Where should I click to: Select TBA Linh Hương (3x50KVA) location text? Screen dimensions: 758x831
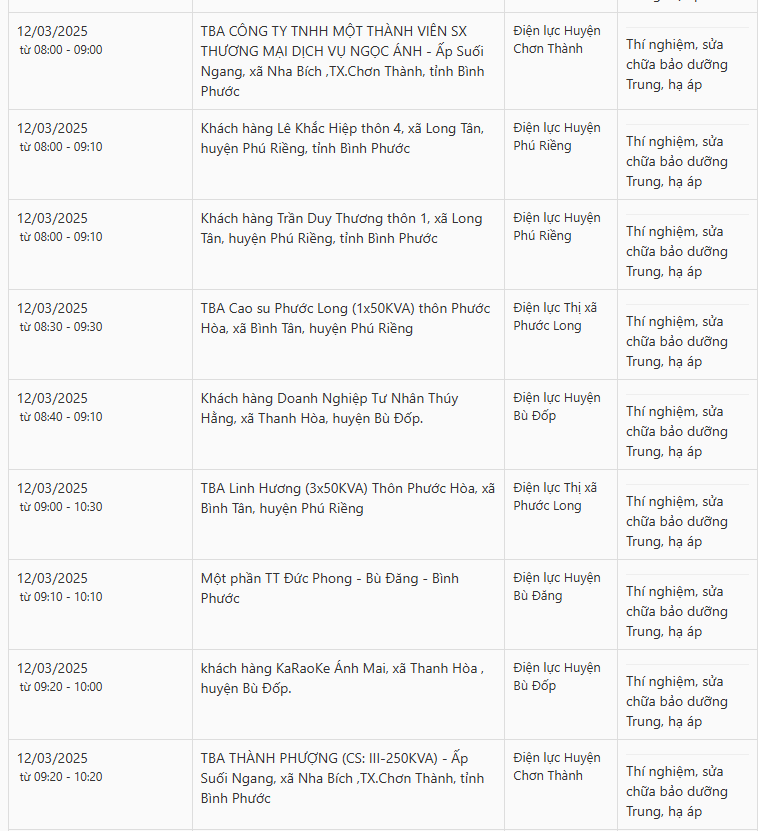348,499
